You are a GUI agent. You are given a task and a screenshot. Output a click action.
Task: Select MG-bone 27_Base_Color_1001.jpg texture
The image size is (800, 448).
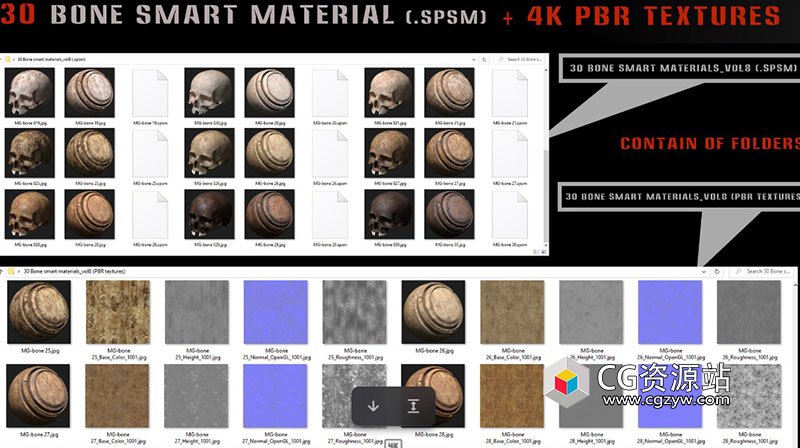(x=117, y=396)
